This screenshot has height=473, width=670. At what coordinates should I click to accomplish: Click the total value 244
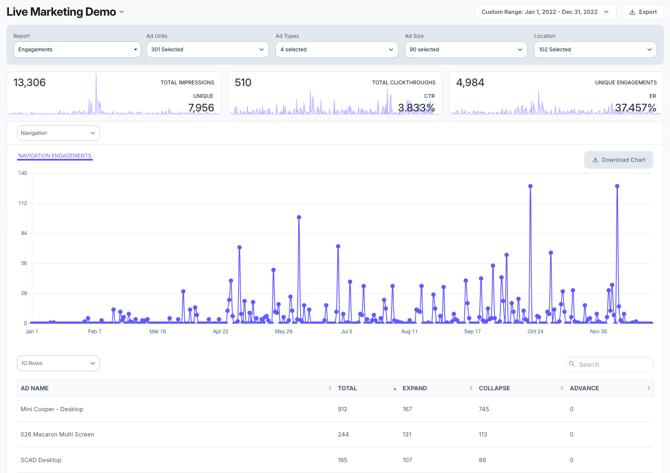343,434
